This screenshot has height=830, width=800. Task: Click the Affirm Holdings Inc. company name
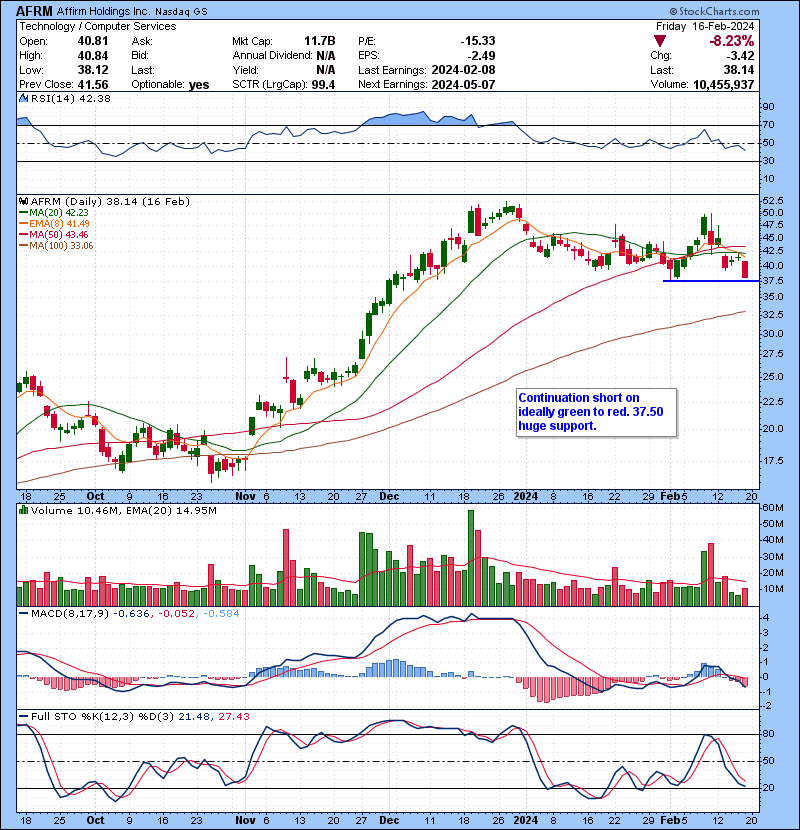click(103, 11)
